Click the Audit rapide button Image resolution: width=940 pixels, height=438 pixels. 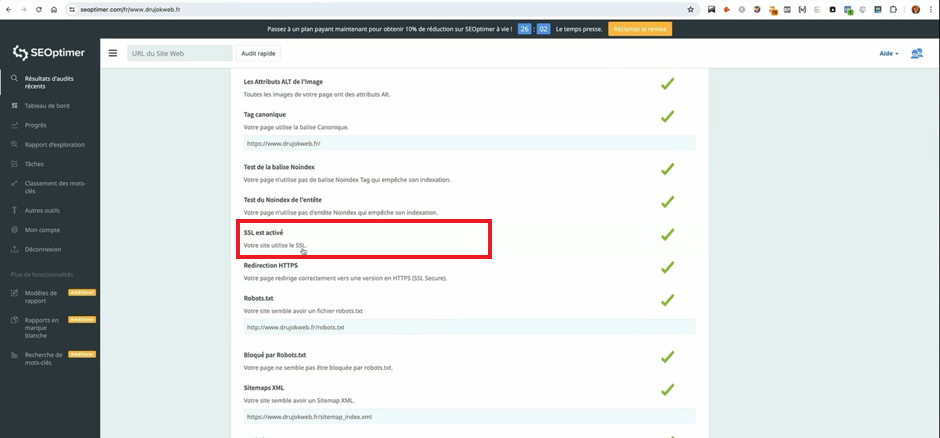click(258, 53)
